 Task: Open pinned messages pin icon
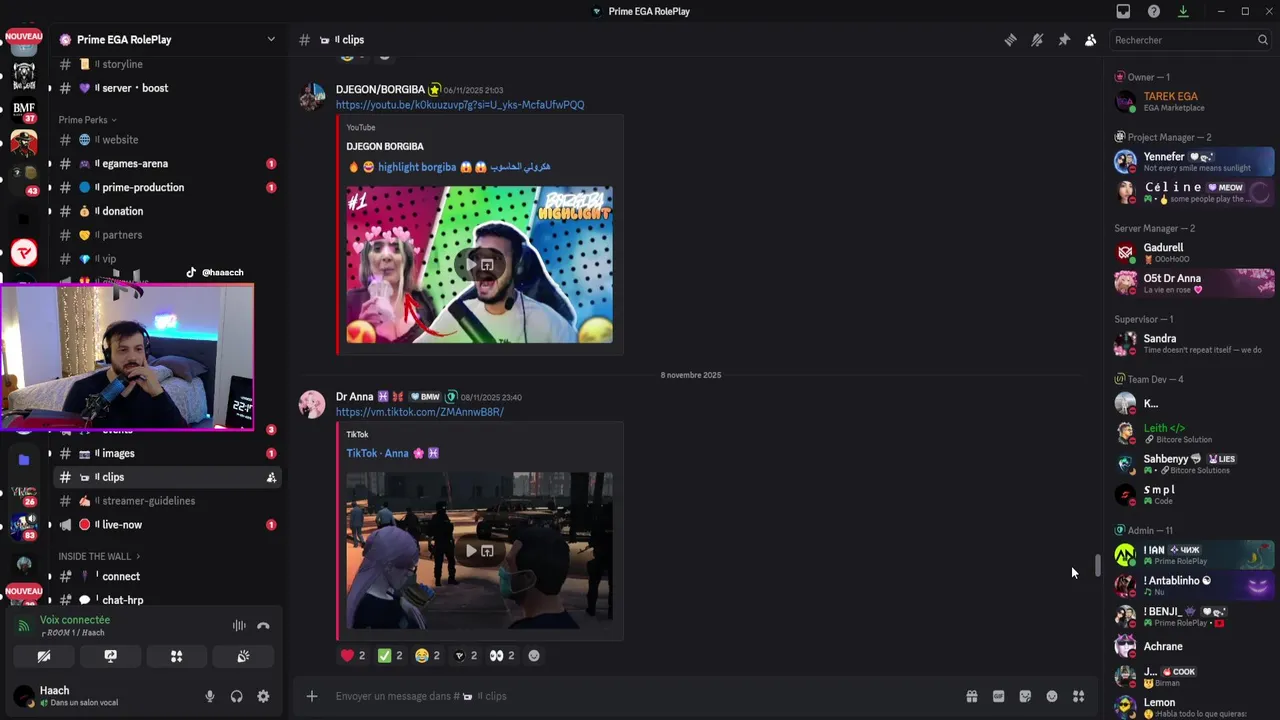pyautogui.click(x=1064, y=40)
